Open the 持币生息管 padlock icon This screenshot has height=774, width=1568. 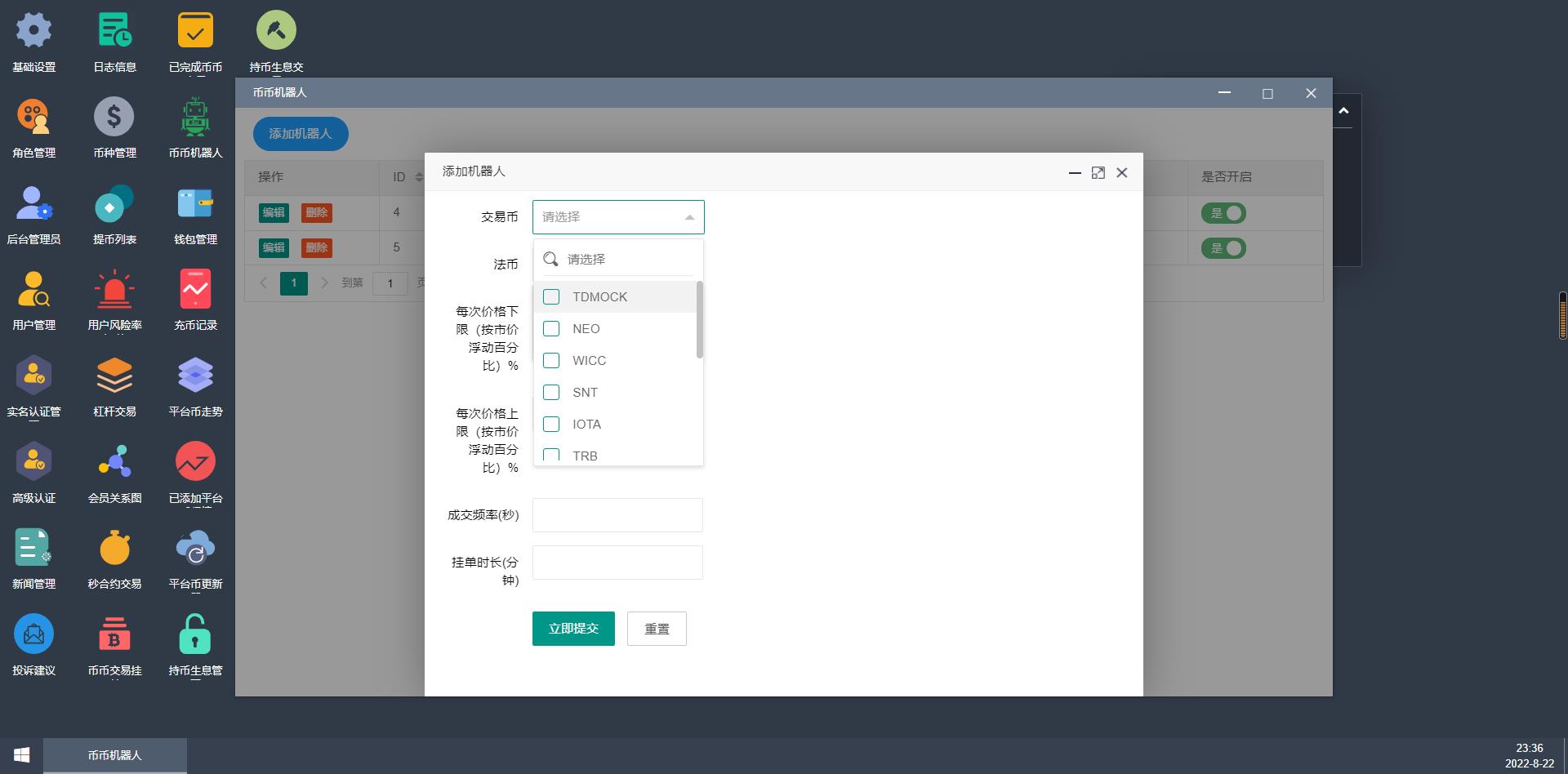(x=195, y=634)
